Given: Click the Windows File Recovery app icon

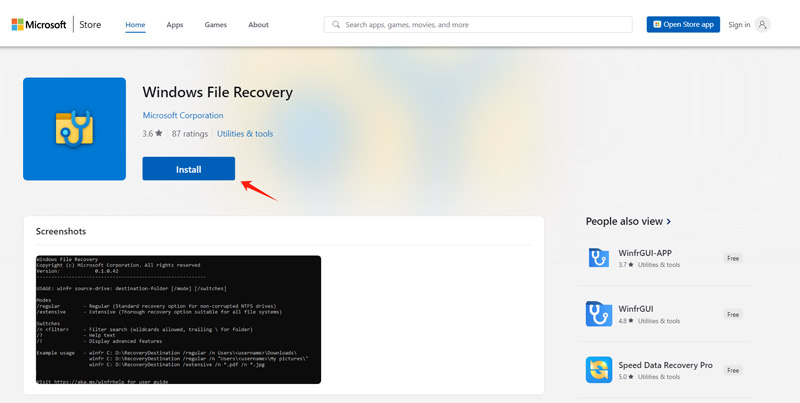Looking at the screenshot, I should pos(74,129).
